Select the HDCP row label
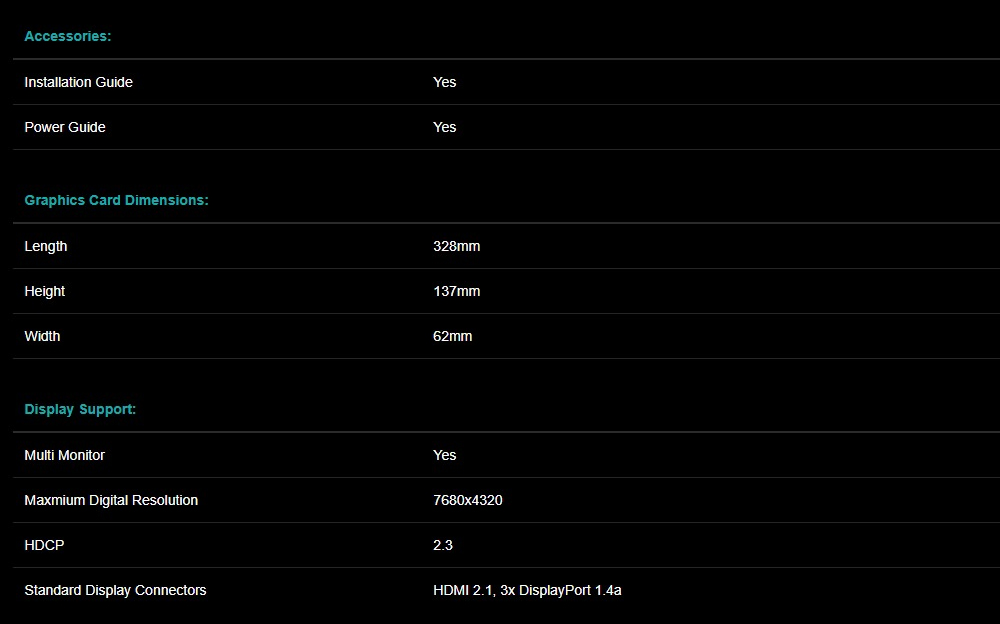The width and height of the screenshot is (1000, 624). coord(44,545)
